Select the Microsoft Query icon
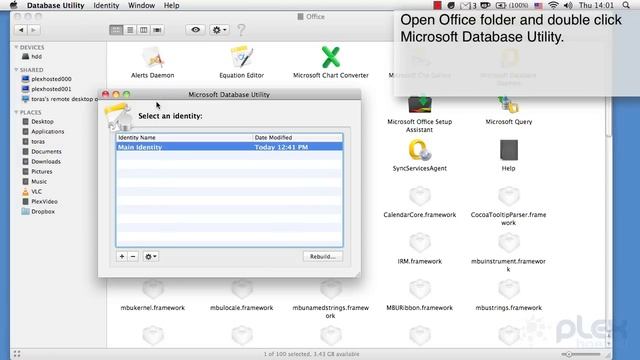This screenshot has height=360, width=640. 508,104
